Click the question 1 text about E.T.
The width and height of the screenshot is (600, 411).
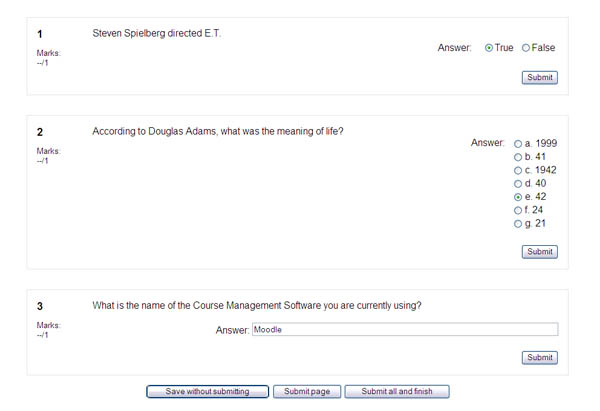[157, 33]
